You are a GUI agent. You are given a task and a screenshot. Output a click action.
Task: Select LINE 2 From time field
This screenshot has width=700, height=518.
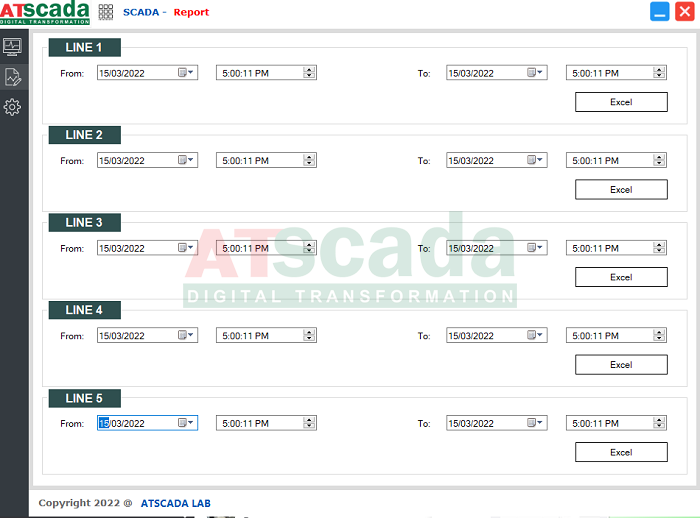pyautogui.click(x=258, y=160)
